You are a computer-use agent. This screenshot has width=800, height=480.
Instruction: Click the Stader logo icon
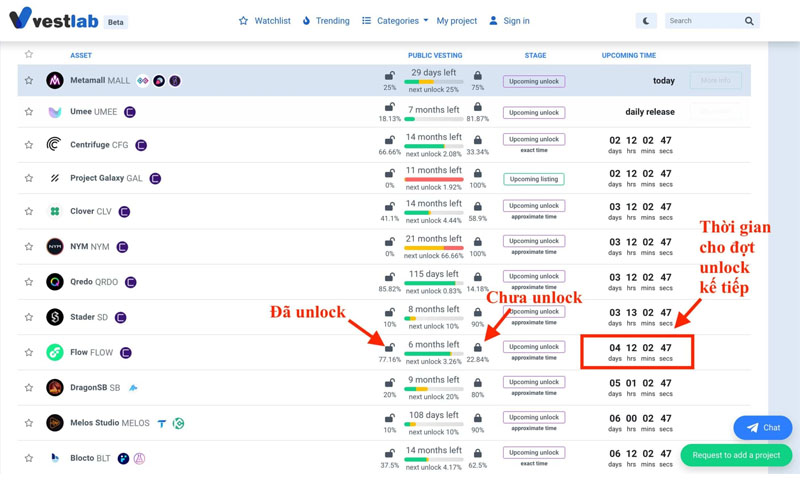pyautogui.click(x=55, y=317)
